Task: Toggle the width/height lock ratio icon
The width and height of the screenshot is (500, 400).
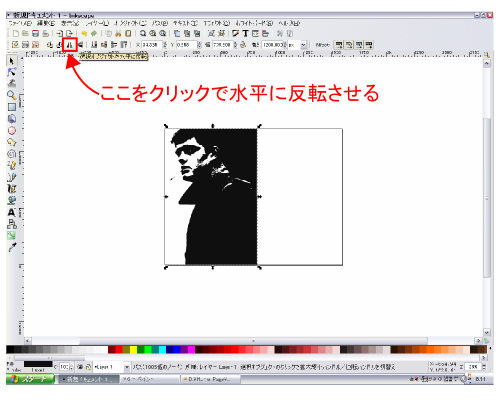Action: coord(243,45)
